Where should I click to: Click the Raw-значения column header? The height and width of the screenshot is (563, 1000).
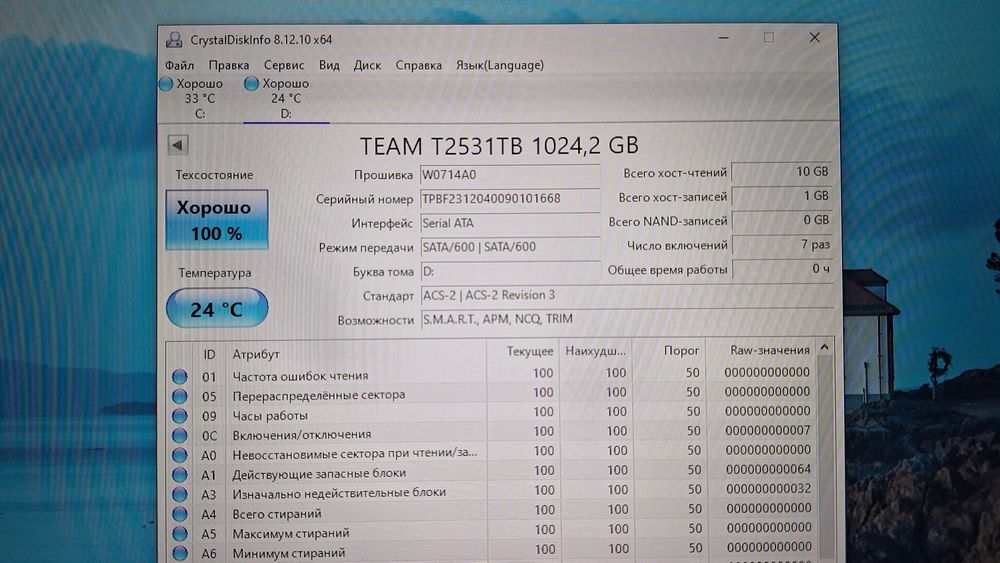(760, 350)
